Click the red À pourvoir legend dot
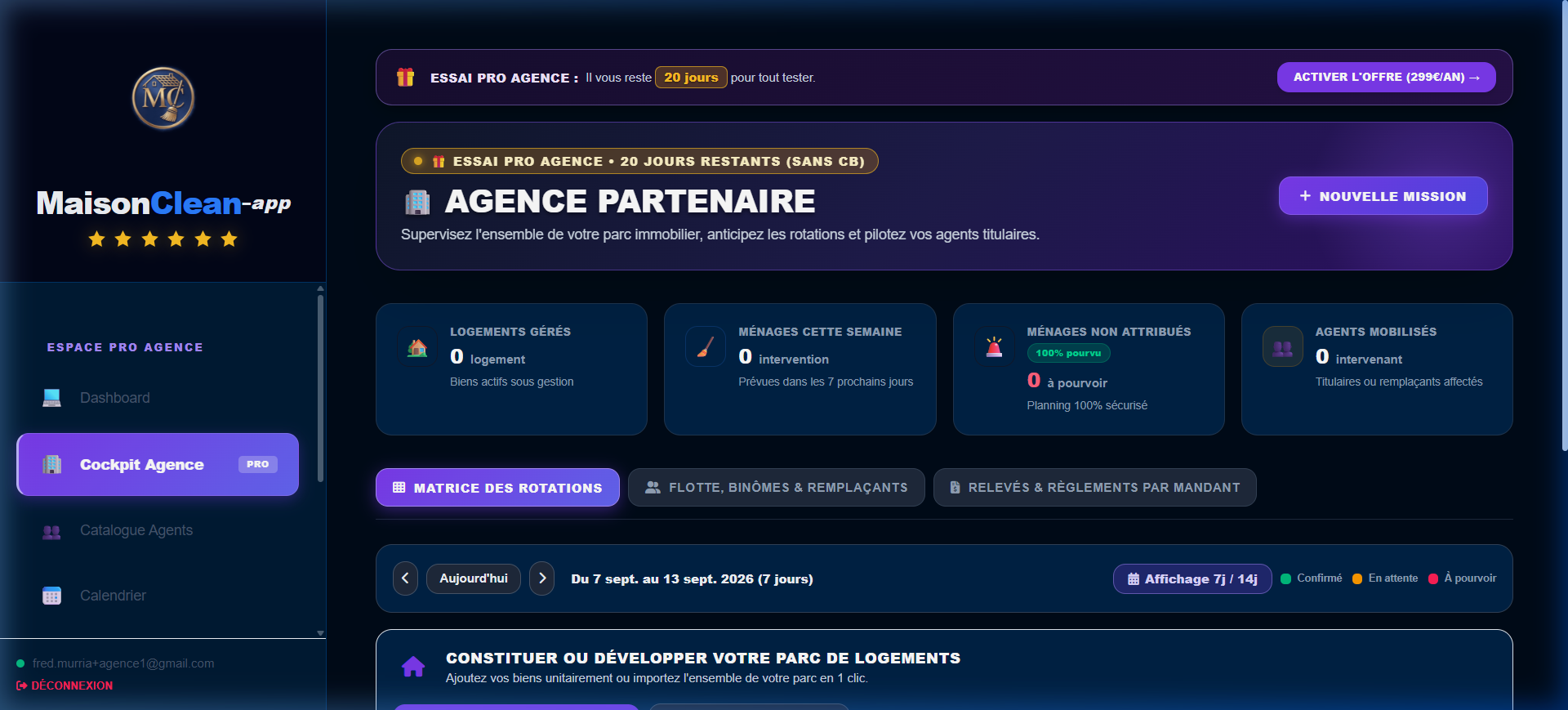The width and height of the screenshot is (1568, 710). [1432, 578]
